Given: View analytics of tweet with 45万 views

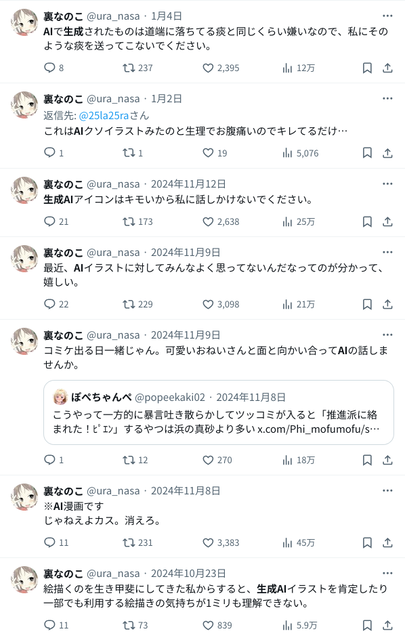Looking at the screenshot, I should tap(298, 543).
